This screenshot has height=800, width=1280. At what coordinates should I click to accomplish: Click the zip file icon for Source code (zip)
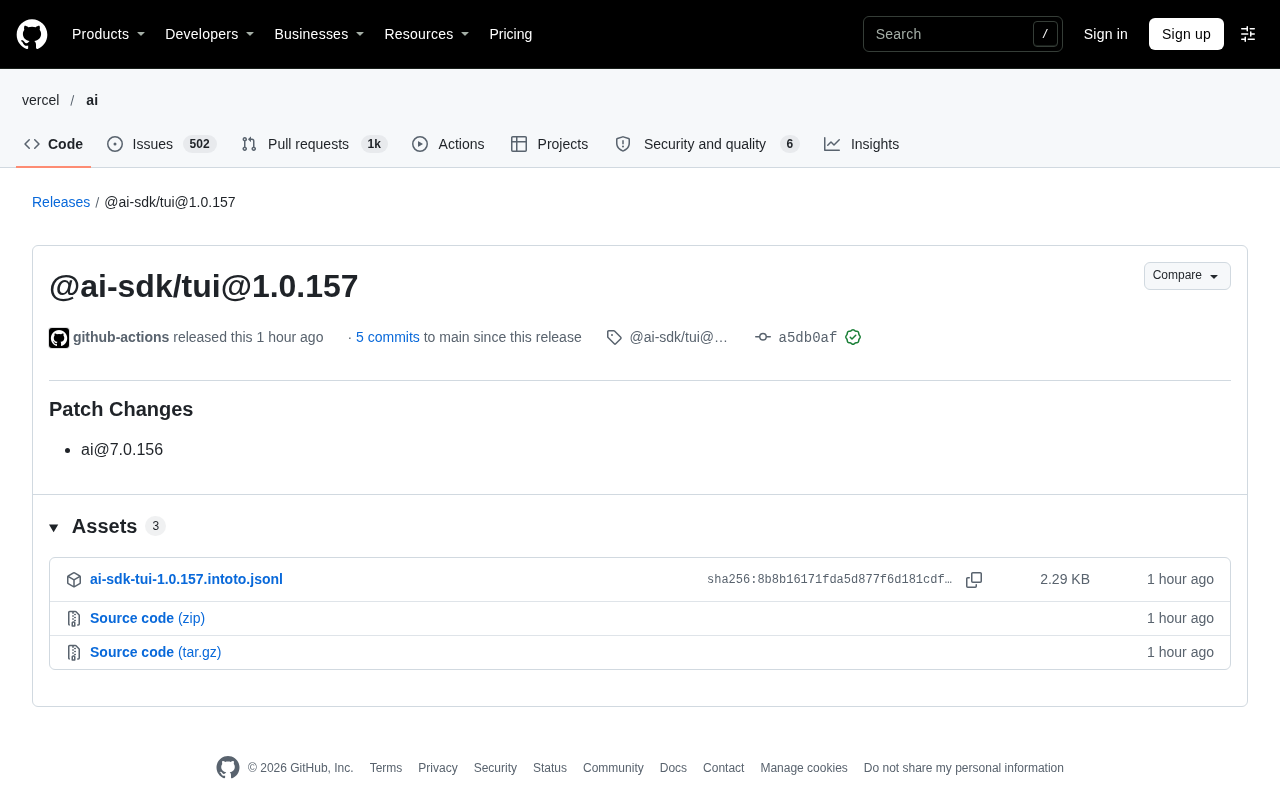(x=74, y=619)
